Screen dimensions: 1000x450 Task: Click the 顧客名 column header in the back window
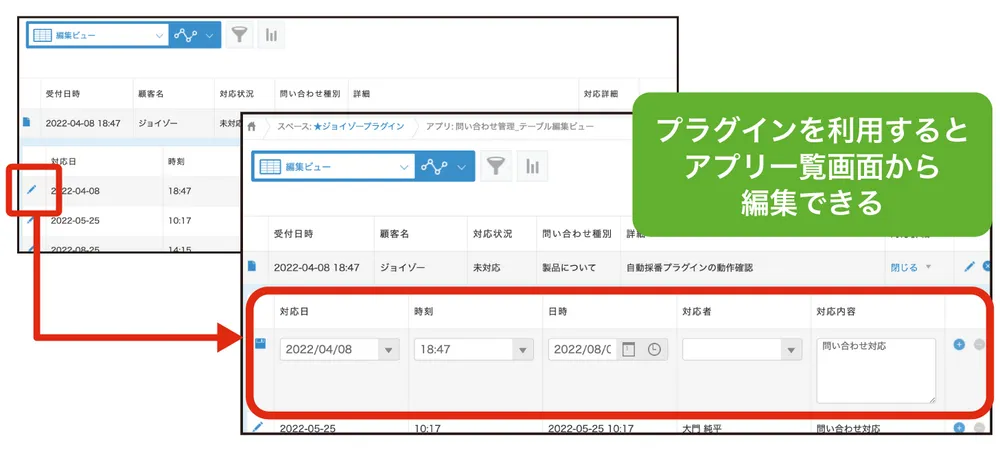click(151, 94)
